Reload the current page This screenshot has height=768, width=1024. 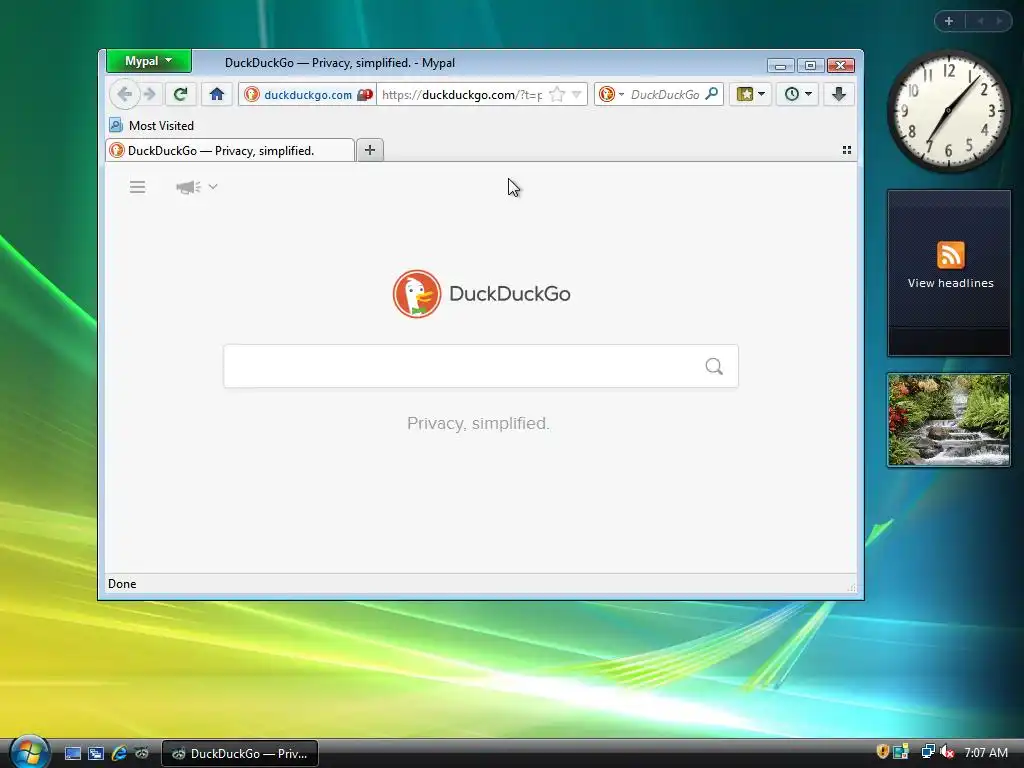coord(180,95)
